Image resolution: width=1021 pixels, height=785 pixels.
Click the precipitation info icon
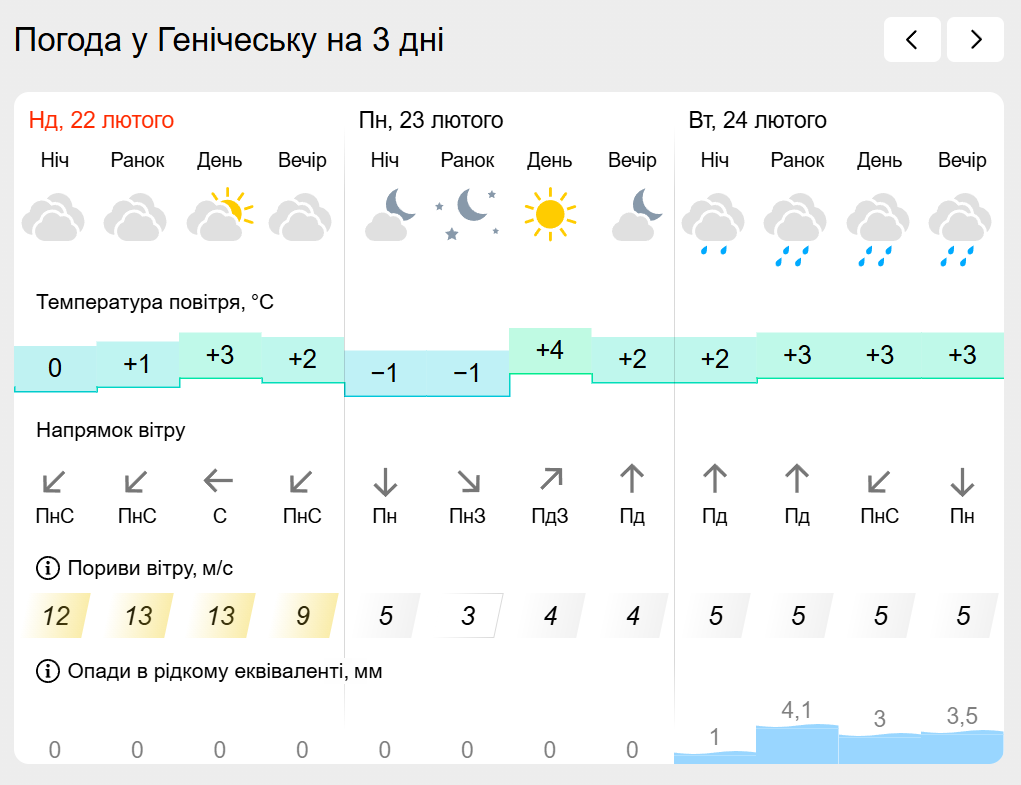click(x=48, y=671)
